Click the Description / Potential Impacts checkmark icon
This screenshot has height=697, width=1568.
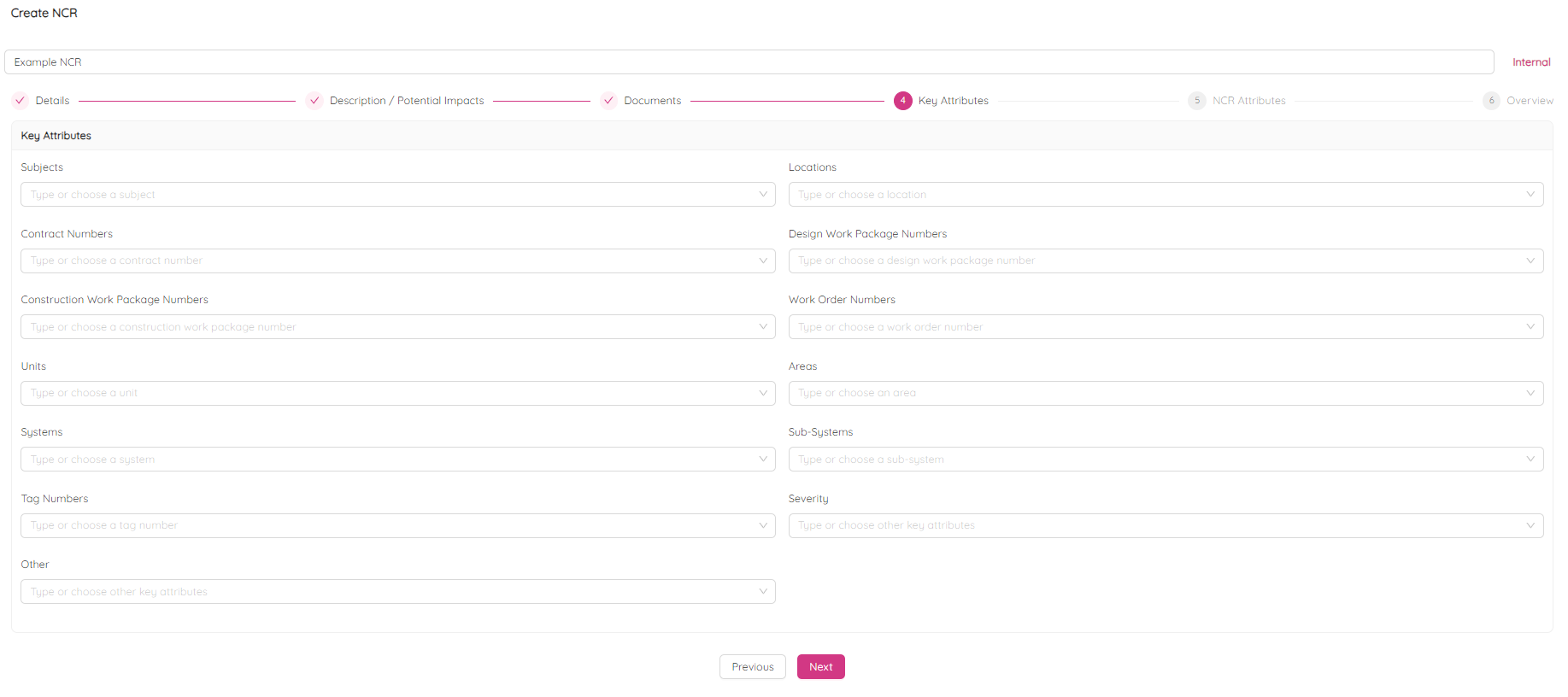coord(314,101)
